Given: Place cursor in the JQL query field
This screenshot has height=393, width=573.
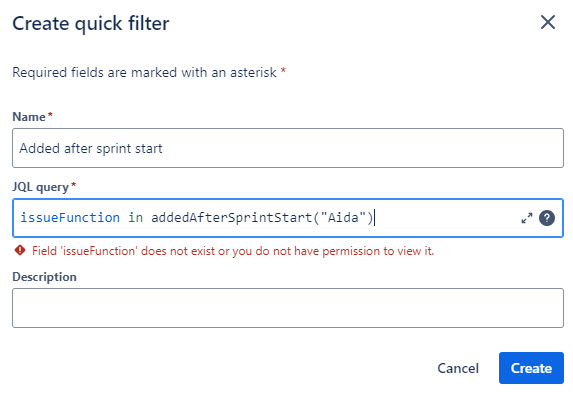Looking at the screenshot, I should point(288,218).
